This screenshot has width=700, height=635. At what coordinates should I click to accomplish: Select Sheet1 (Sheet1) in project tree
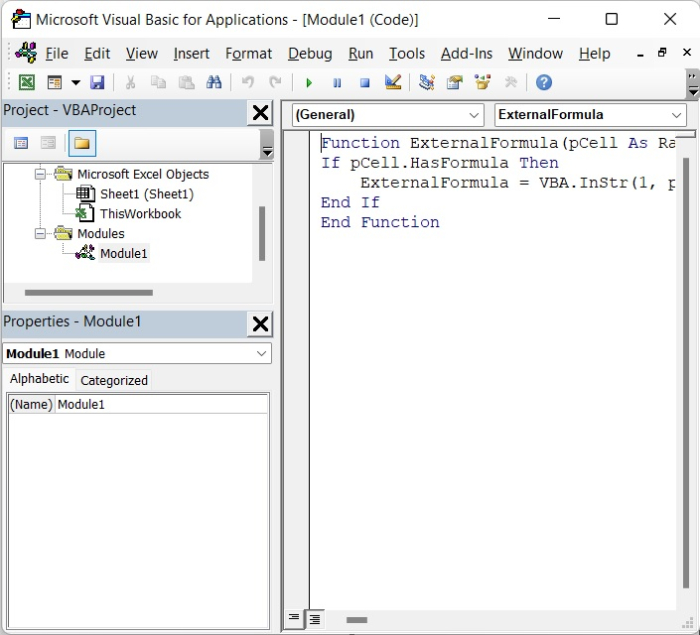[146, 194]
